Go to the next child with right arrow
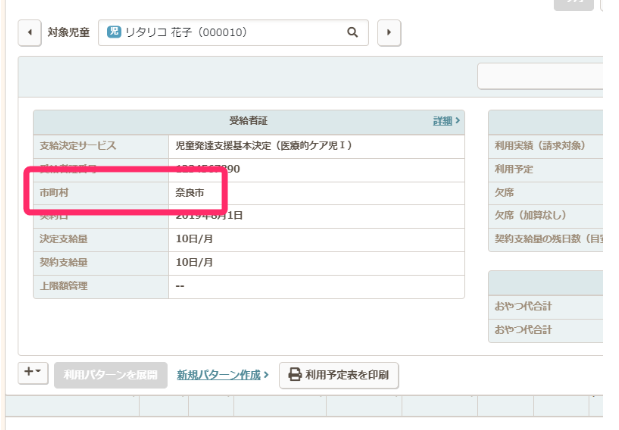This screenshot has height=430, width=619. tap(388, 32)
